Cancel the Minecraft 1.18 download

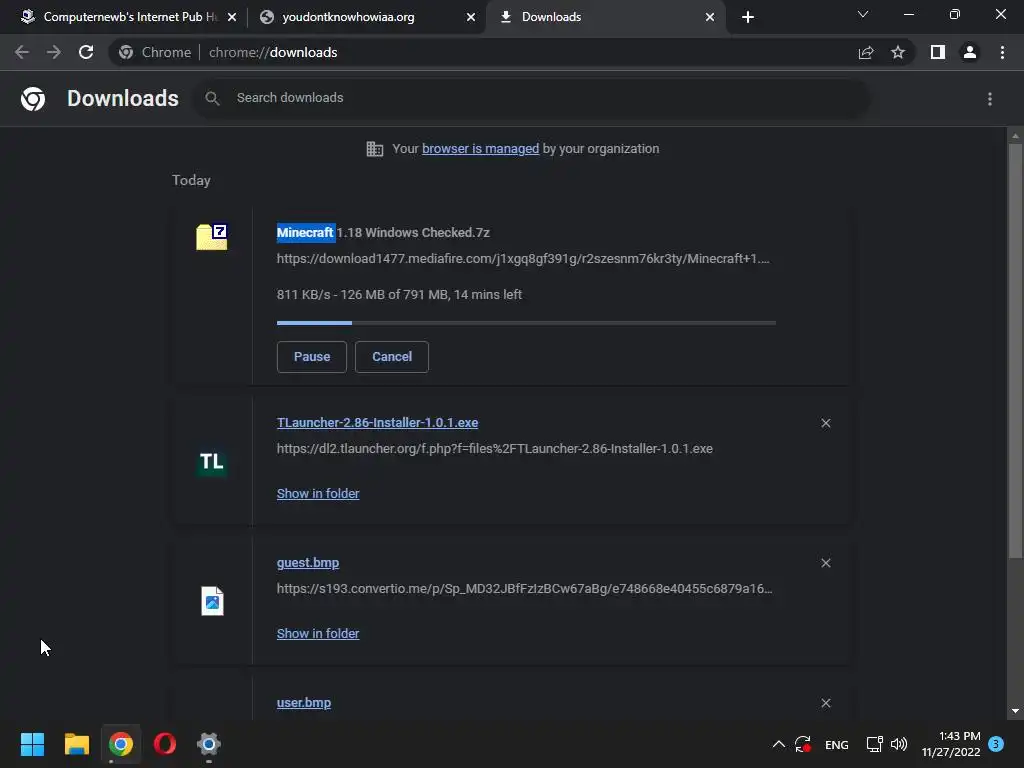click(392, 357)
